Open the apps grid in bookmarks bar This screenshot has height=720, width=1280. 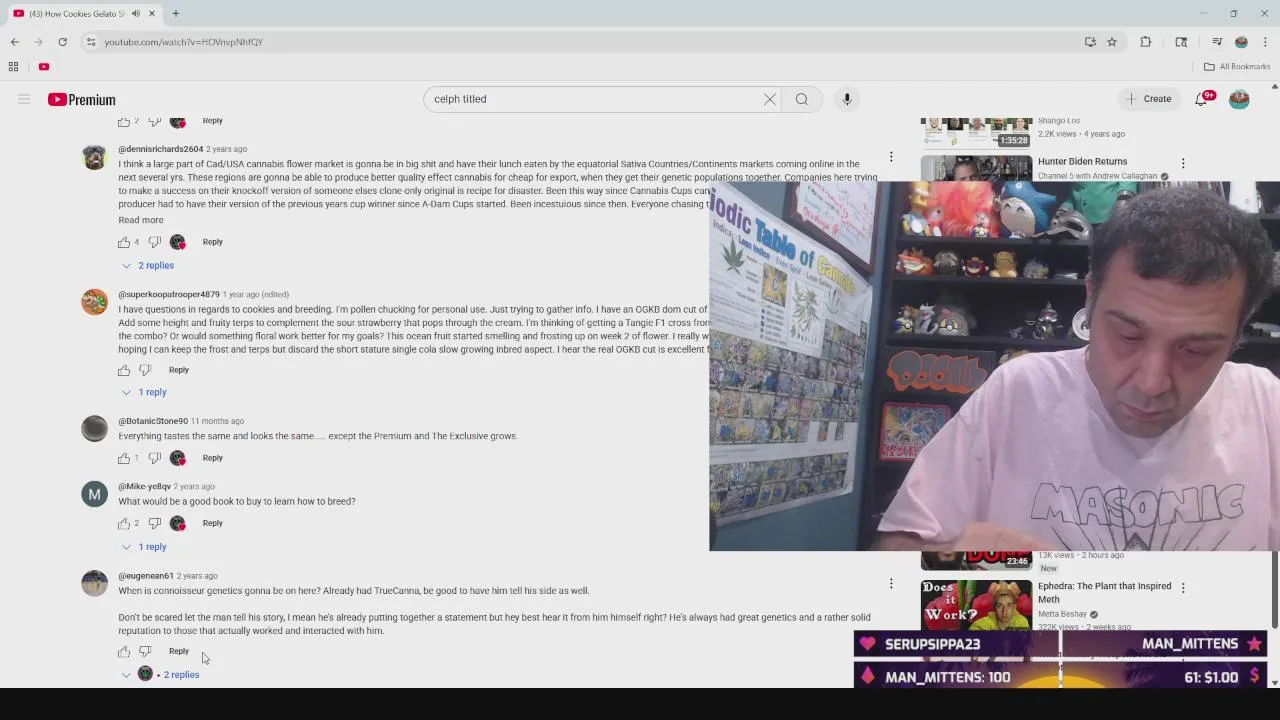[13, 66]
